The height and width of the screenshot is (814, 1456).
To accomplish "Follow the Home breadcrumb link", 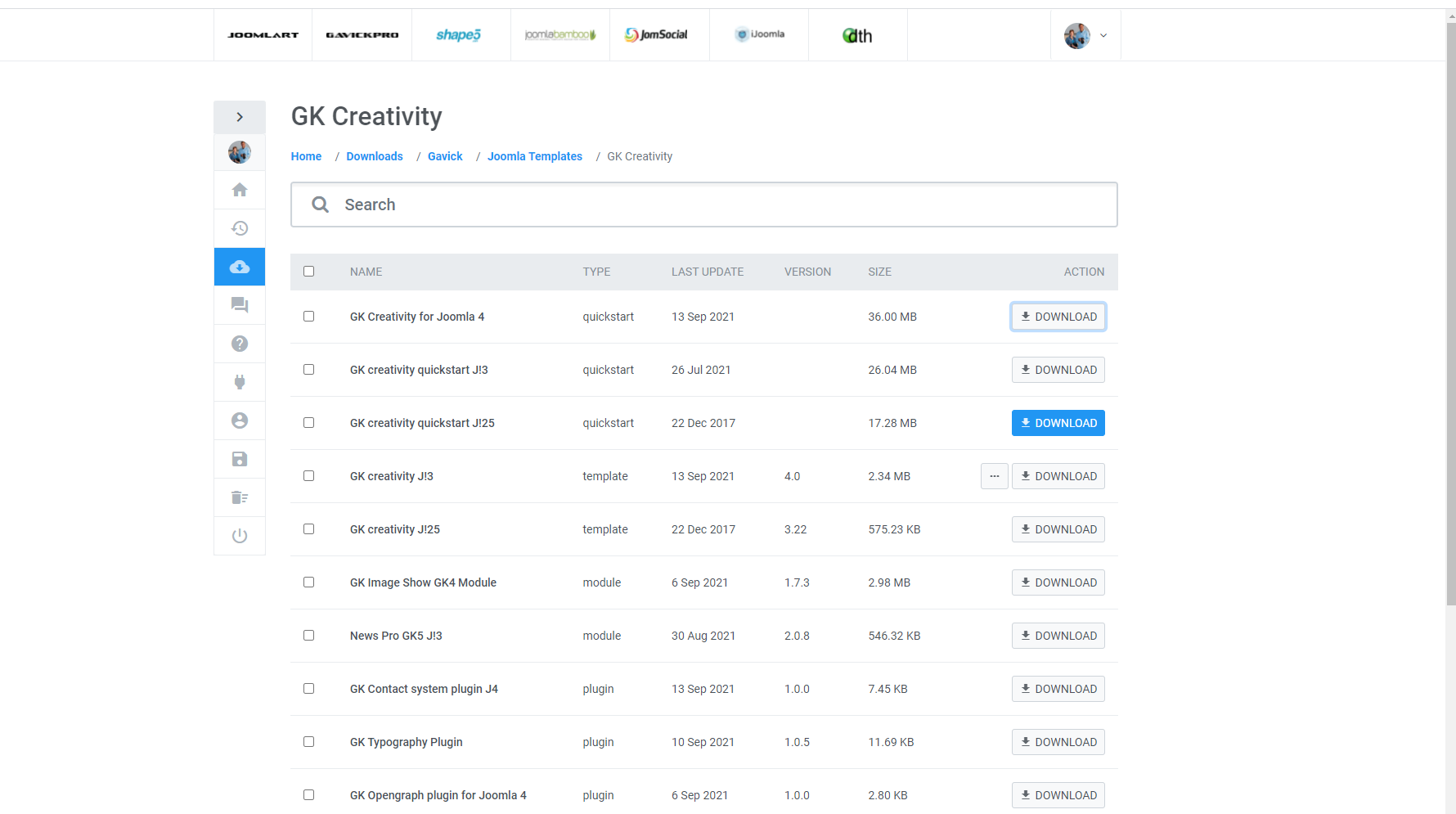I will 306,156.
